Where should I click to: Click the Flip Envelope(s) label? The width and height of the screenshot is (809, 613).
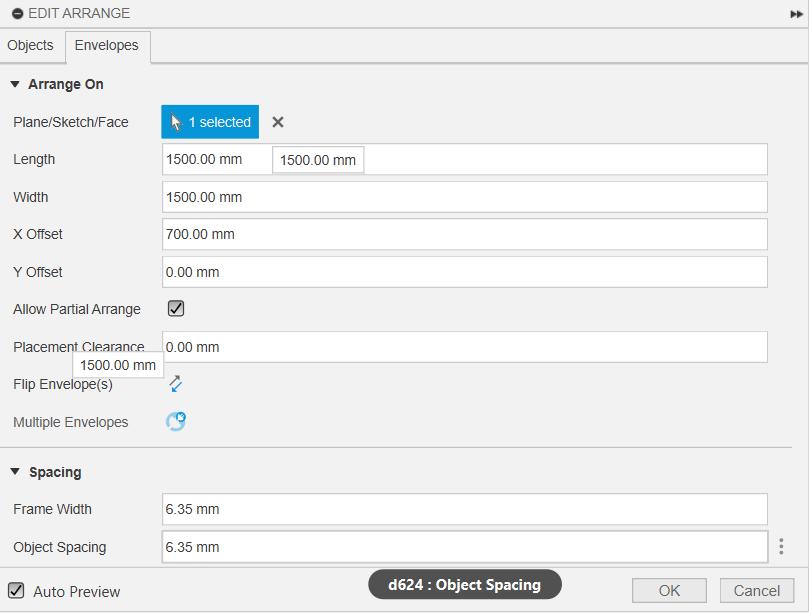[63, 384]
